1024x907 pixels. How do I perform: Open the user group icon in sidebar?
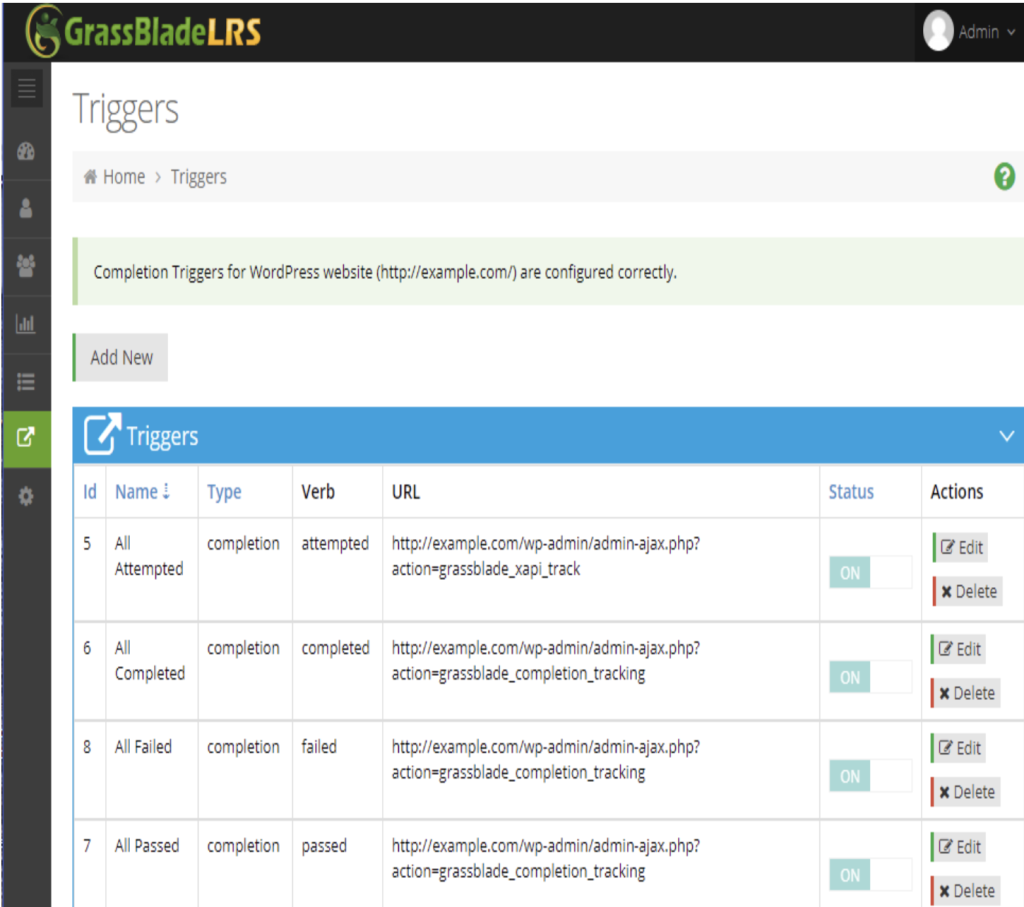pyautogui.click(x=26, y=266)
